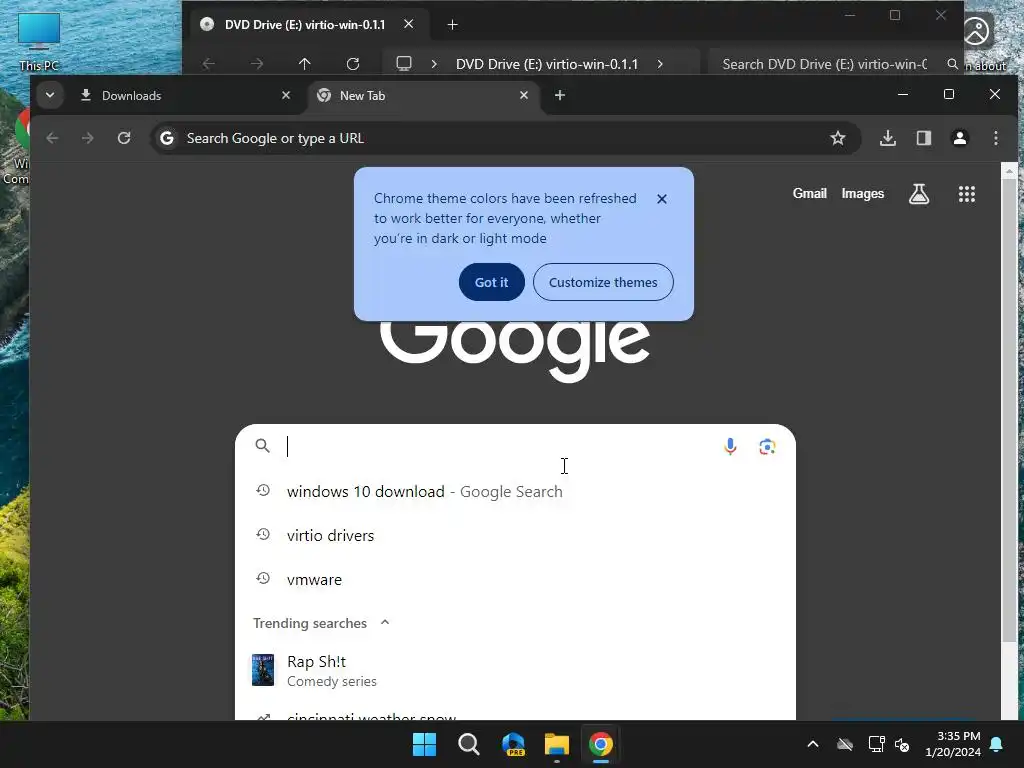Screen dimensions: 1024x768
Task: Click DVD Drive (E:) virtio-win-0.1.1 breadcrumb
Action: [x=547, y=64]
